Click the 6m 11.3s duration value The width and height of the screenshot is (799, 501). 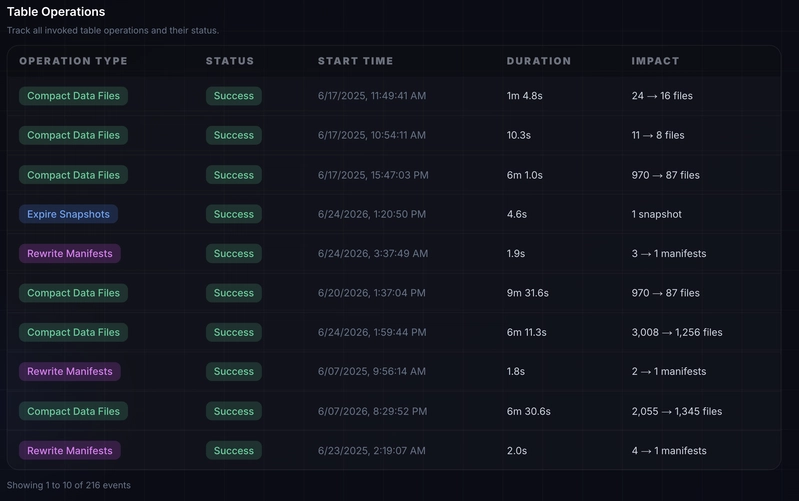pyautogui.click(x=526, y=332)
